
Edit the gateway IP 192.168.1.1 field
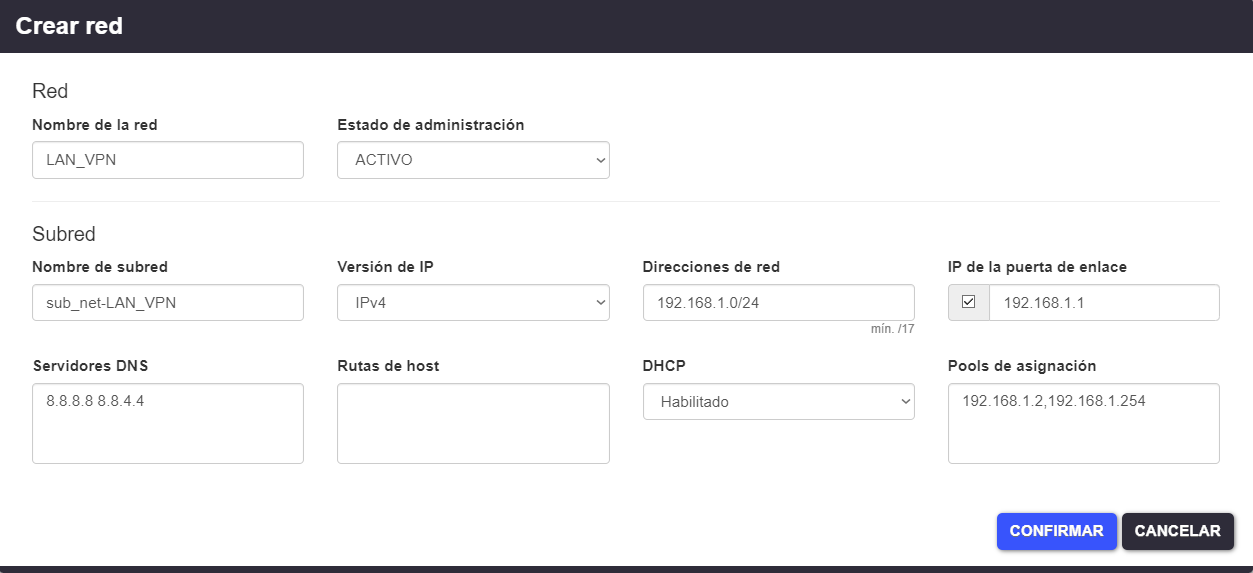click(x=1103, y=302)
